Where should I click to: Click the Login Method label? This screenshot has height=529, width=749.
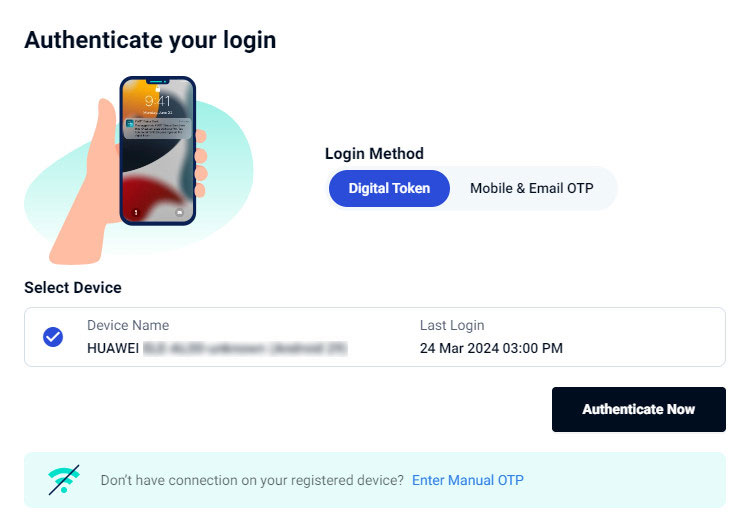(x=374, y=154)
